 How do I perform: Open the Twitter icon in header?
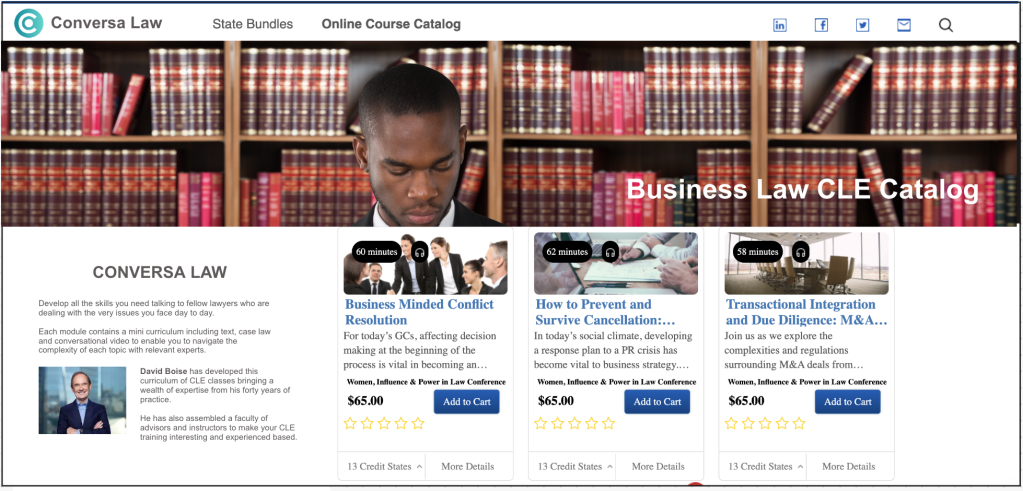[x=863, y=25]
